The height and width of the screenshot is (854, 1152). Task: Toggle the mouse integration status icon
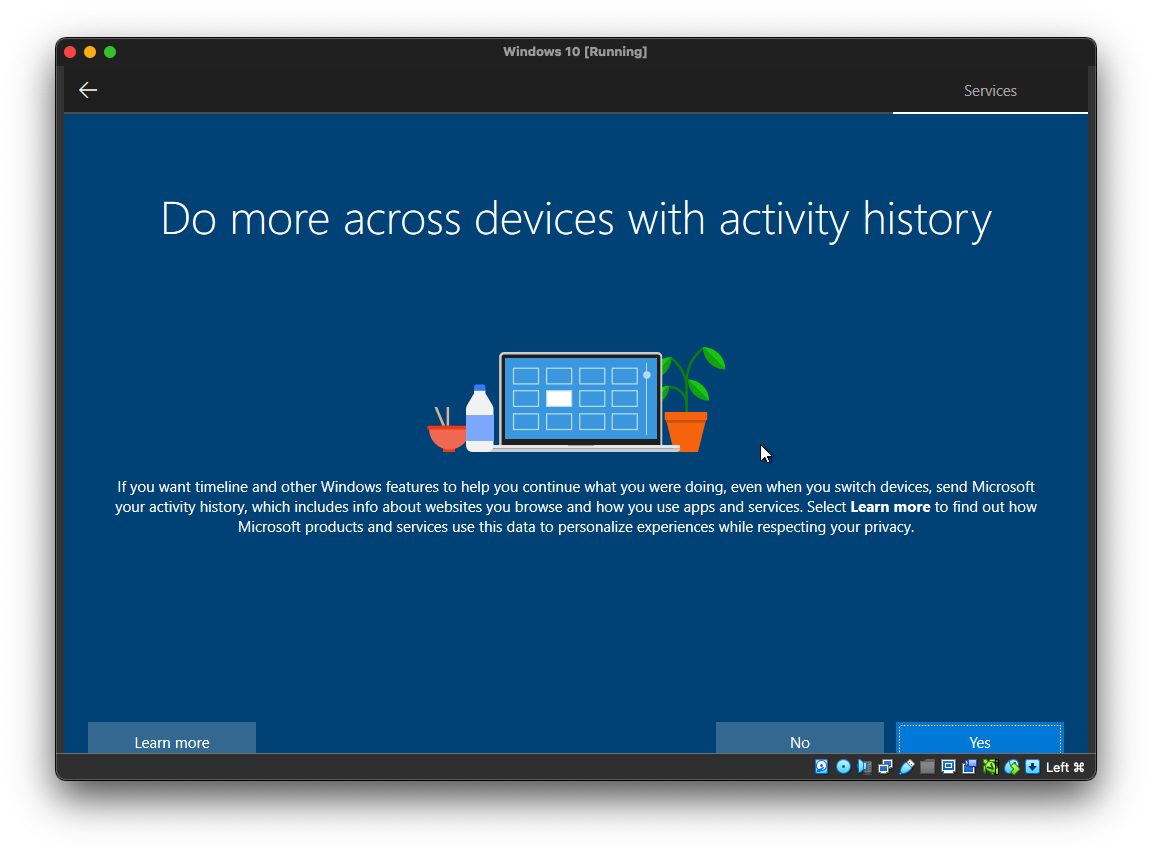pos(1012,767)
